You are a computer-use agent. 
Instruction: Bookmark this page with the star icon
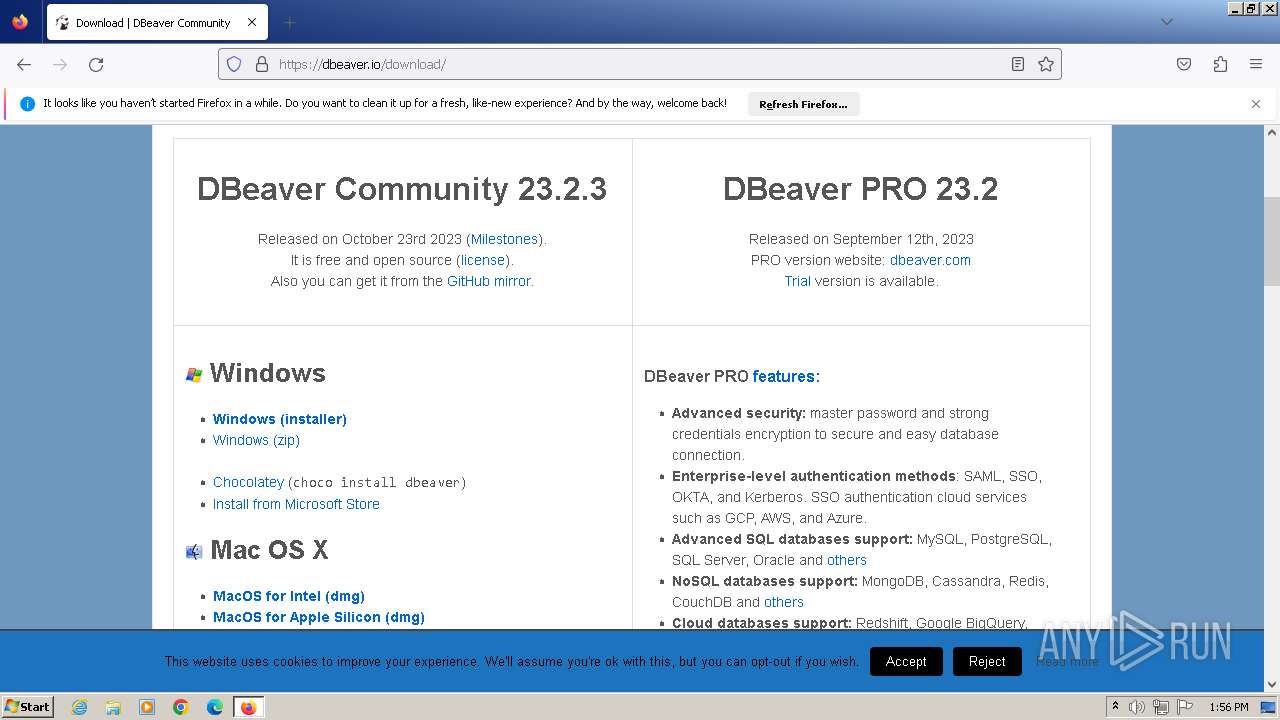(1046, 64)
